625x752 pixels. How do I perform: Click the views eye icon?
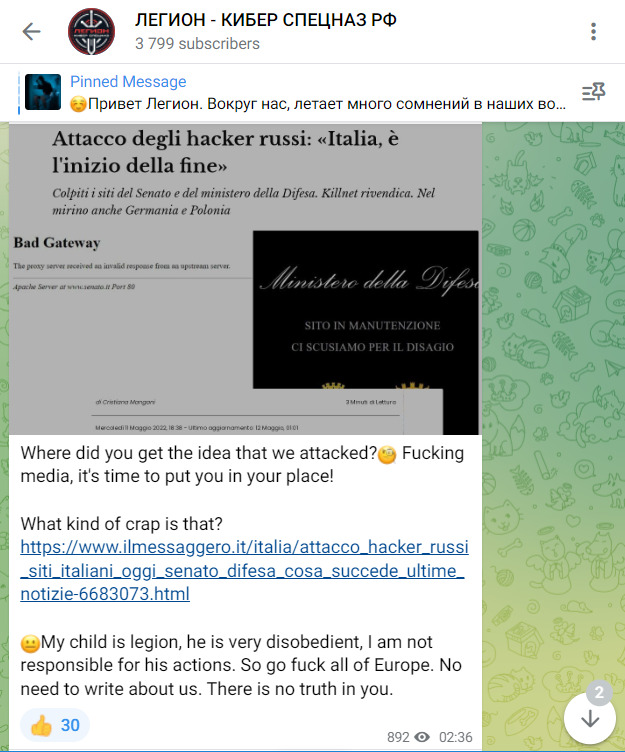coord(422,737)
